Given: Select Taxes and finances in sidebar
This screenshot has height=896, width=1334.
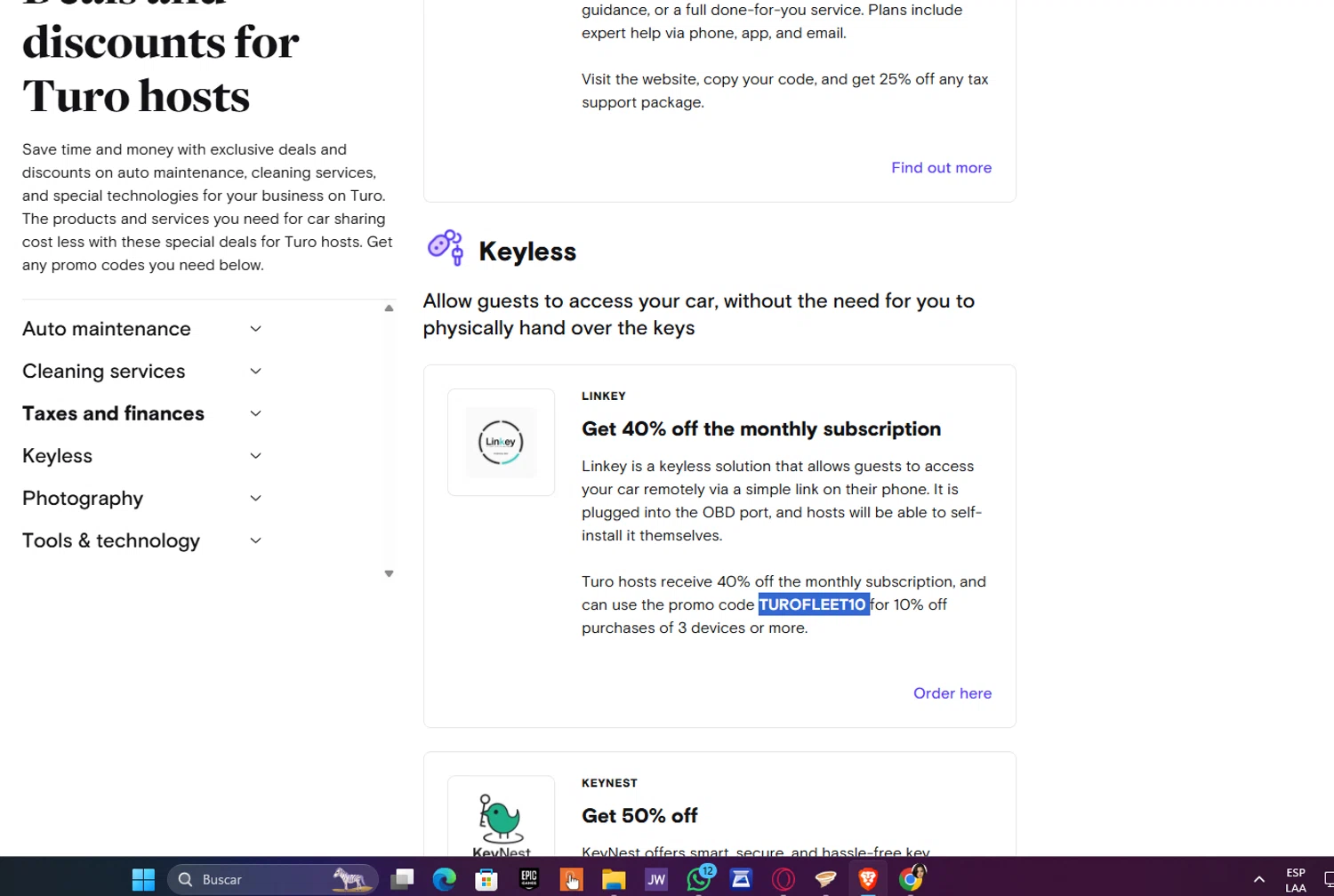Looking at the screenshot, I should pyautogui.click(x=113, y=413).
